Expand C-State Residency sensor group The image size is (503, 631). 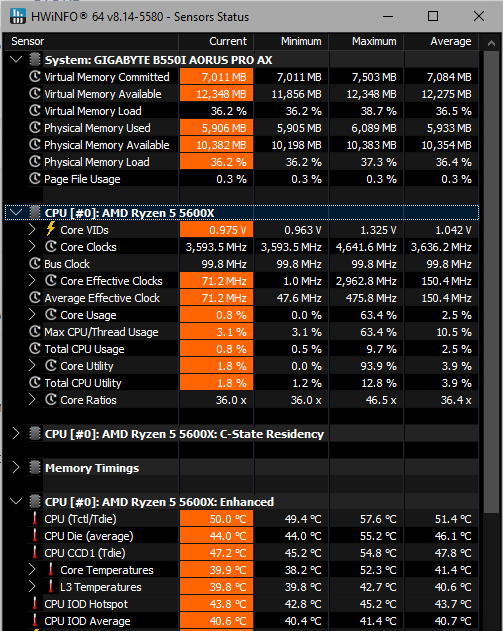coord(16,433)
